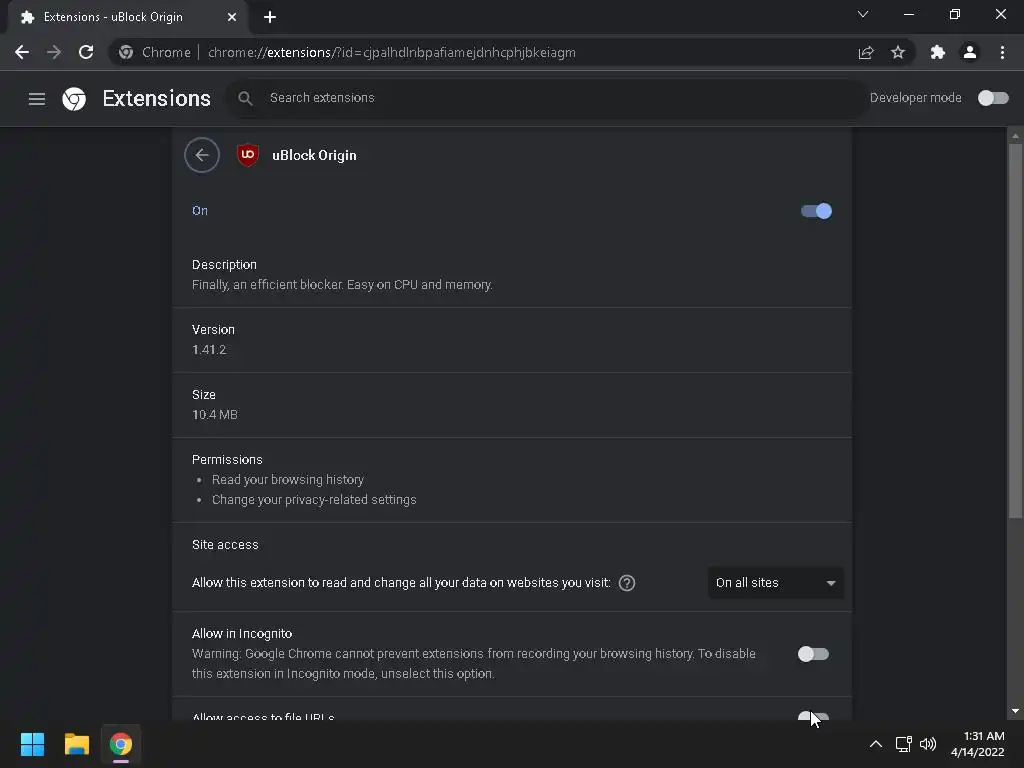Click the version number 1.41.2
This screenshot has height=768, width=1024.
click(209, 349)
